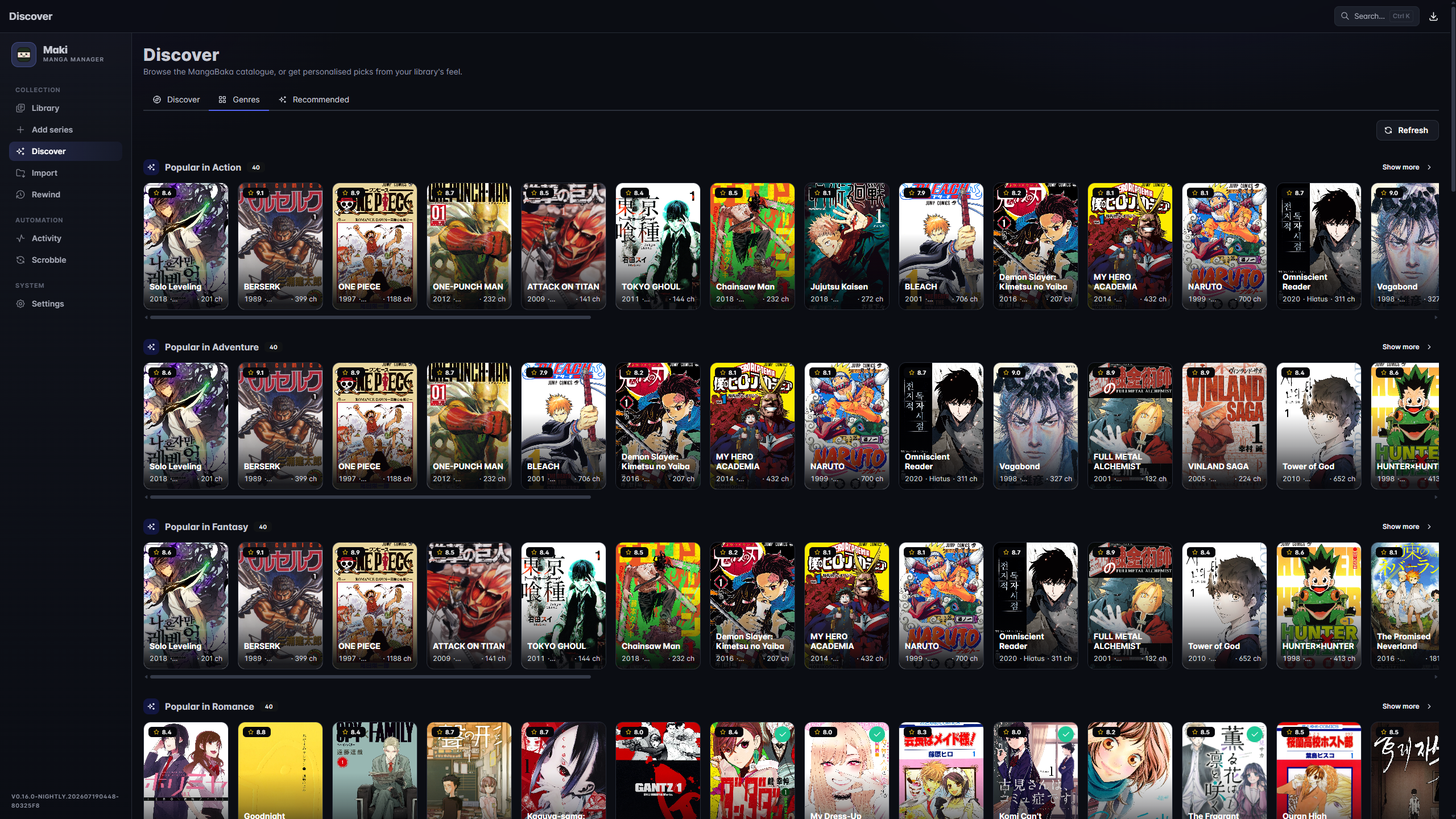Click the Popular in Action sparkle icon
This screenshot has height=819, width=1456.
click(151, 167)
